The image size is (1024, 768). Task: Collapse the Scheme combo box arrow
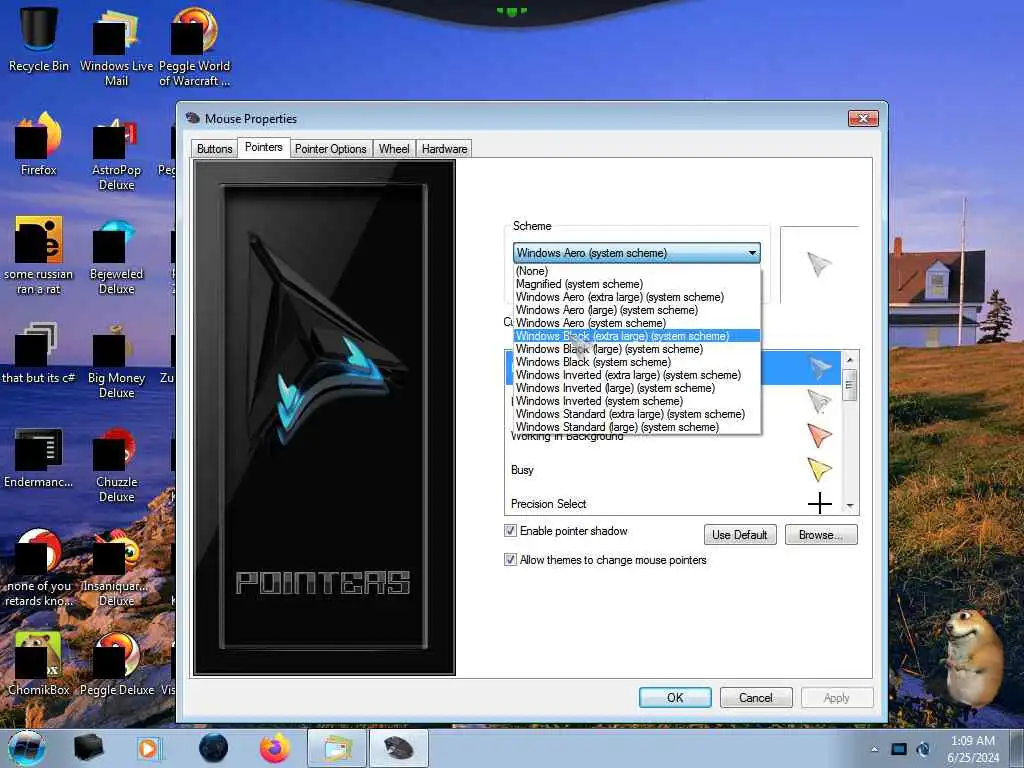[x=752, y=253]
